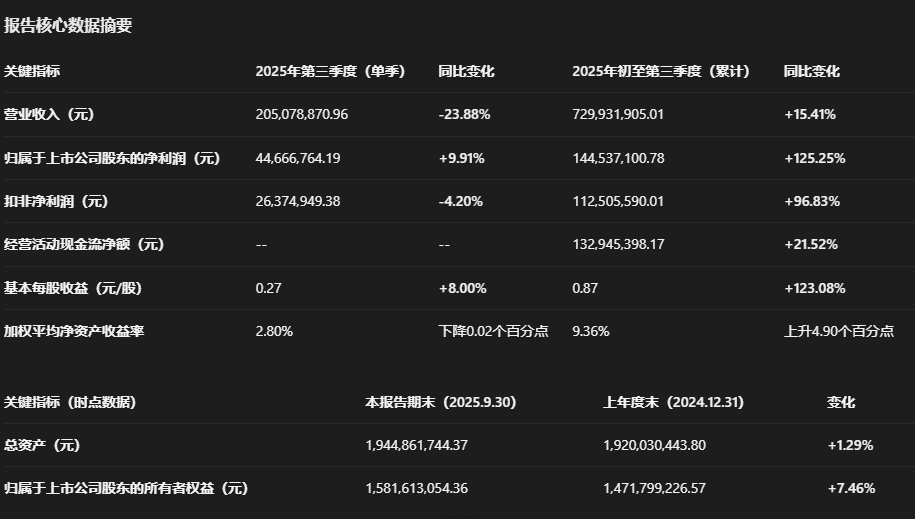Image resolution: width=915 pixels, height=519 pixels.
Task: Click the 经营活动现金流净额（元） row label
Action: click(84, 244)
